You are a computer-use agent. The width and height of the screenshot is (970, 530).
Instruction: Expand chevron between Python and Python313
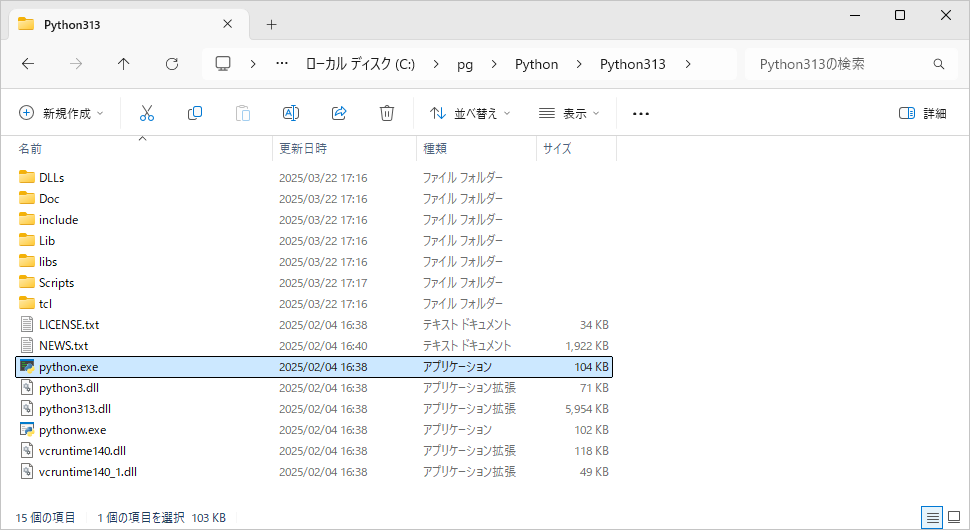pos(579,64)
